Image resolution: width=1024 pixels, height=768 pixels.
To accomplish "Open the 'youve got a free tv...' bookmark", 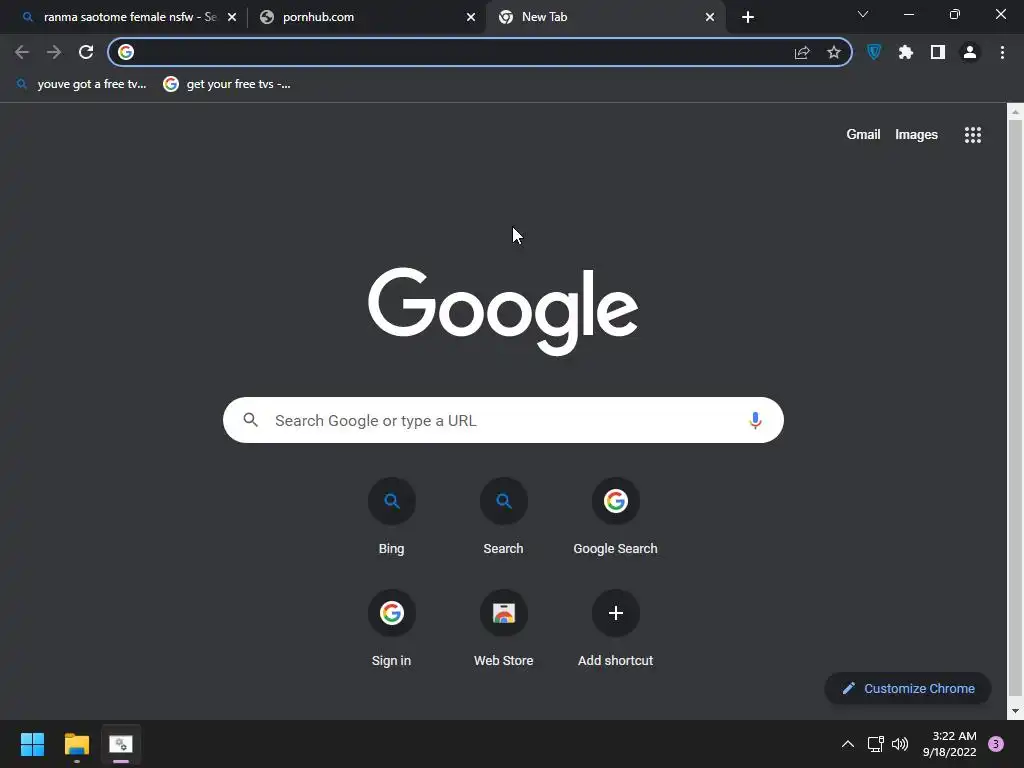I will [82, 84].
